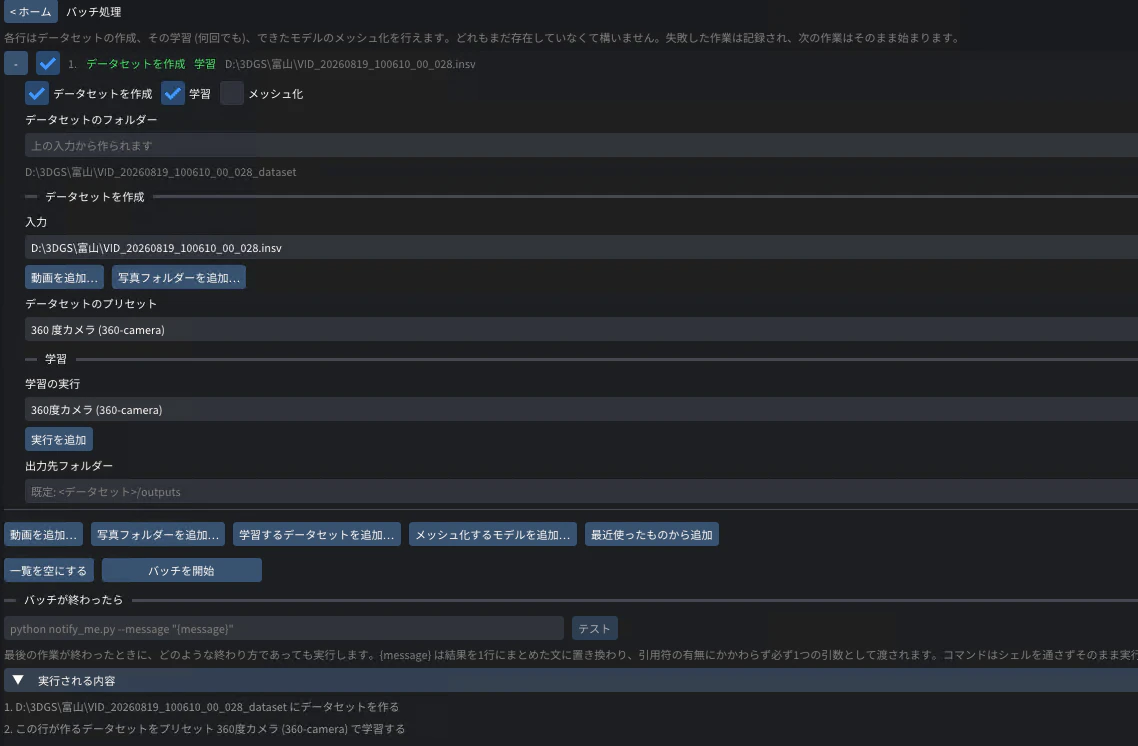Click the row 1 green データセットを作成 label
The width and height of the screenshot is (1138, 746).
point(136,64)
